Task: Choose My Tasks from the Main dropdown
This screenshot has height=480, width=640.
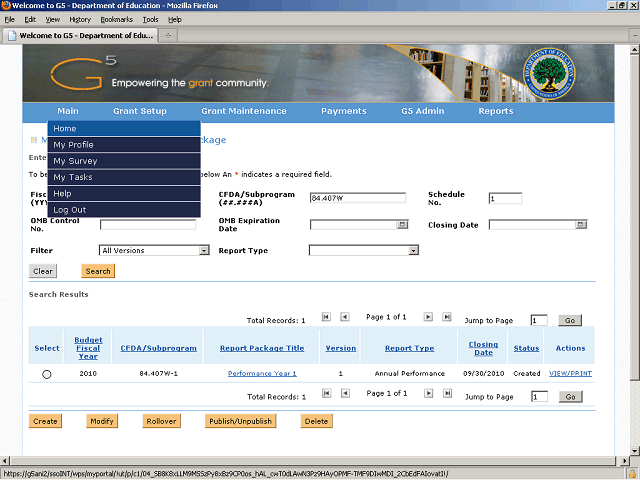Action: tap(124, 178)
